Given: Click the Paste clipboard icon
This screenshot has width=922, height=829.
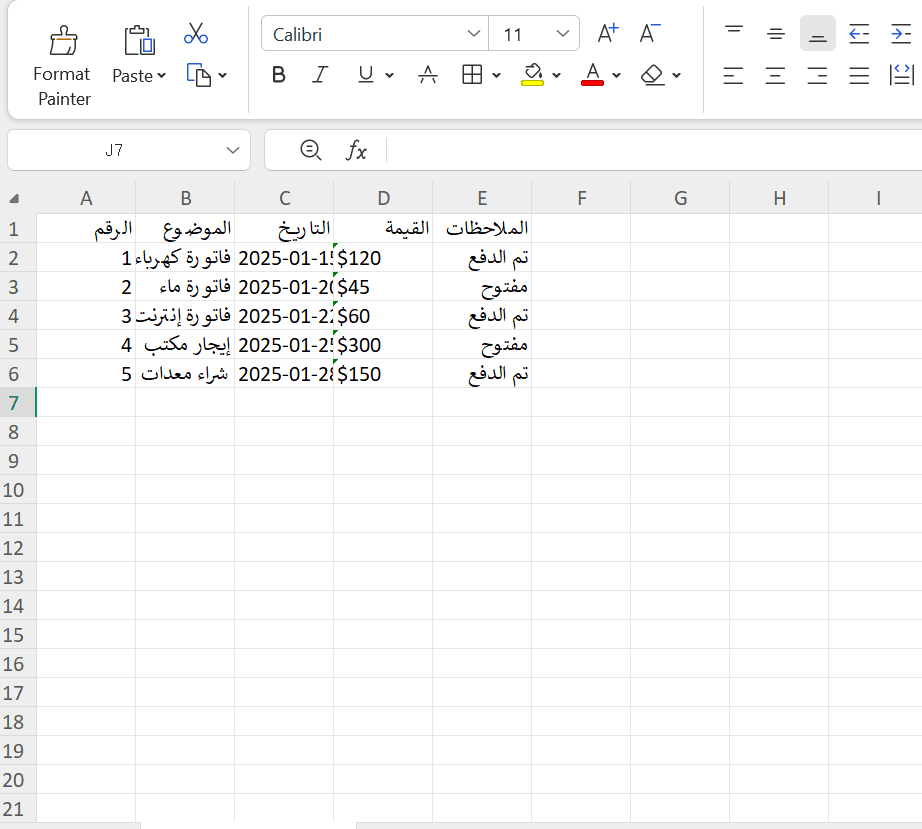Looking at the screenshot, I should [x=139, y=40].
